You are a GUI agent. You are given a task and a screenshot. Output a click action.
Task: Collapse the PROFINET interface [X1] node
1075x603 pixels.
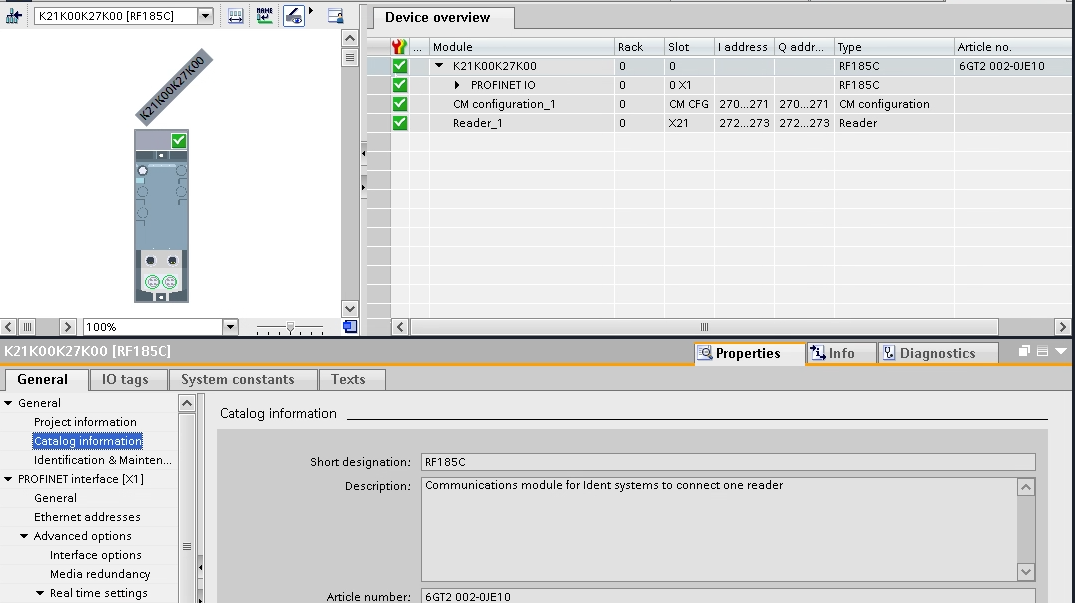(8, 479)
